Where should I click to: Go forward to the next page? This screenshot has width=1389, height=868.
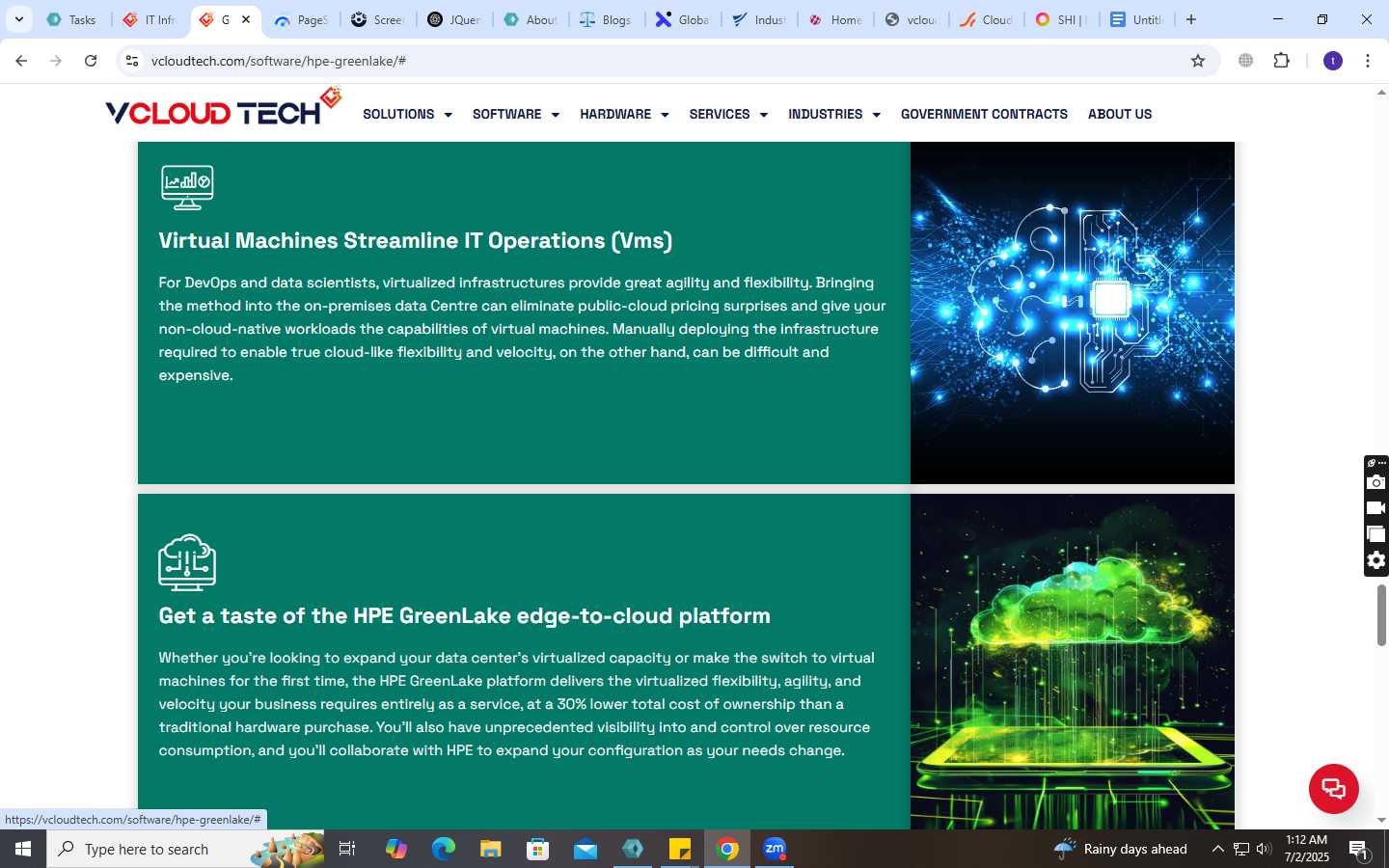click(x=56, y=61)
